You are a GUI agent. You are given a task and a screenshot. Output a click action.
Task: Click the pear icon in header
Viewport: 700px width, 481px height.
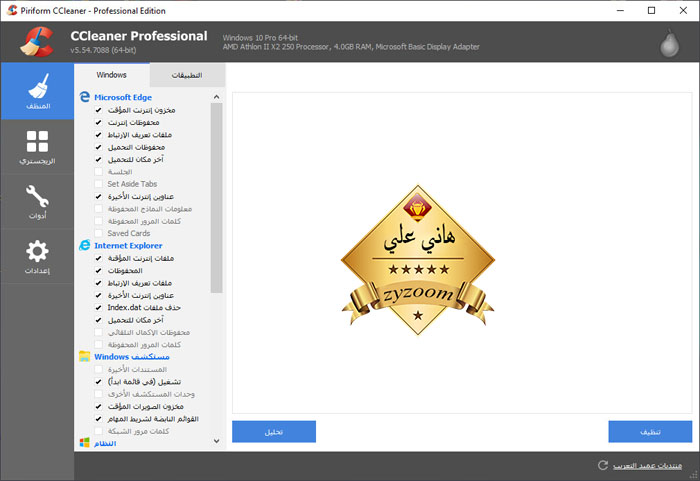(x=670, y=43)
